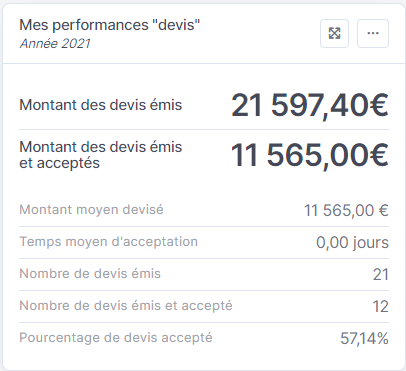Click the 'Mes performances "devis"' title
Image resolution: width=406 pixels, height=371 pixels.
point(110,25)
